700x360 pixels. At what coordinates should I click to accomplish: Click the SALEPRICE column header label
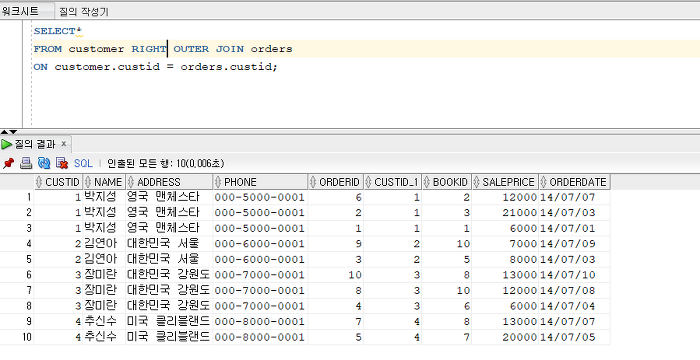(x=508, y=182)
